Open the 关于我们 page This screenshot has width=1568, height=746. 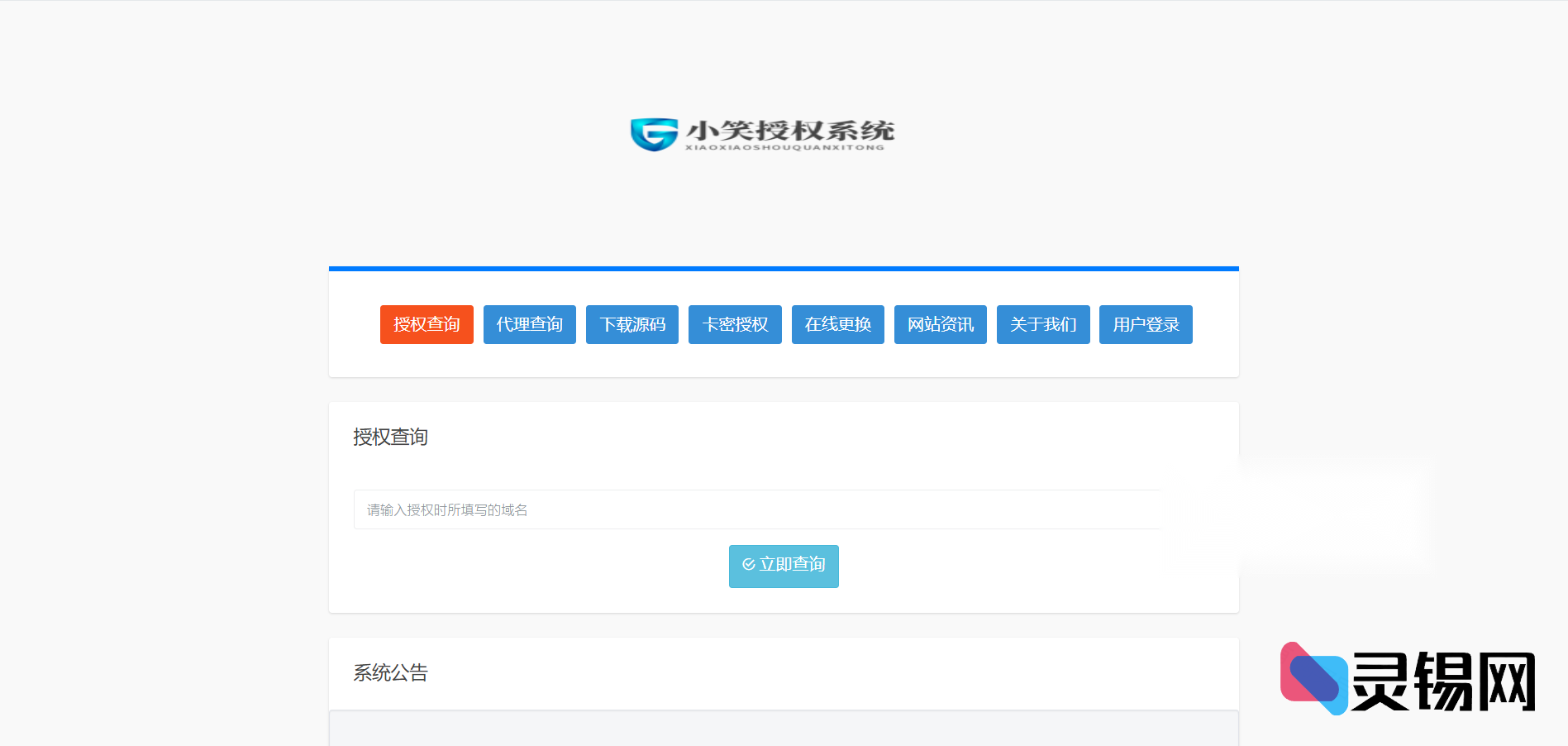click(x=1042, y=324)
